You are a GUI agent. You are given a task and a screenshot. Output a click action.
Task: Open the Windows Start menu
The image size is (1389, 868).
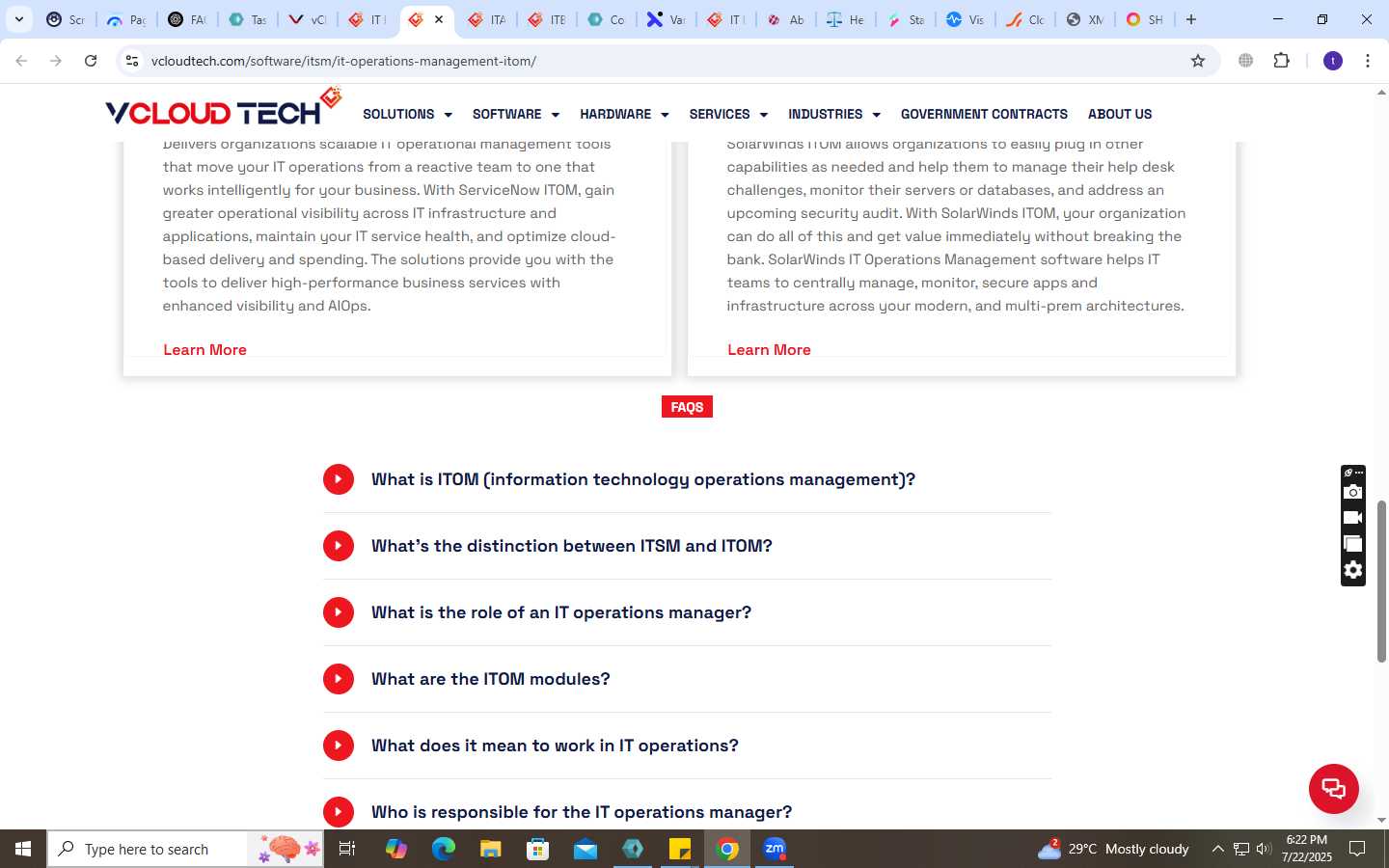(x=23, y=849)
